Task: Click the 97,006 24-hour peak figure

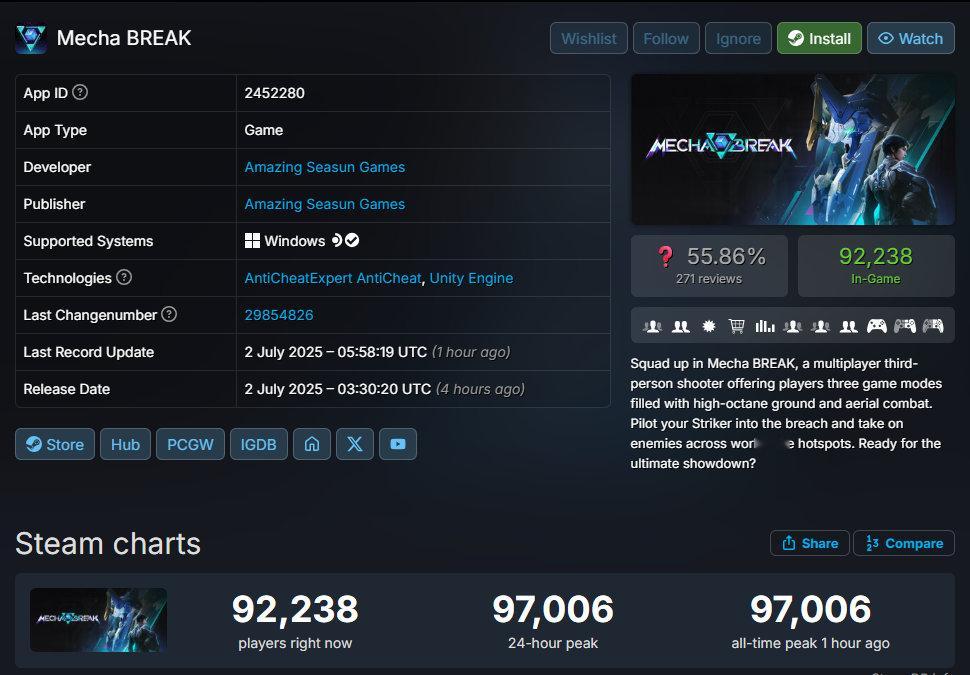Action: point(553,609)
